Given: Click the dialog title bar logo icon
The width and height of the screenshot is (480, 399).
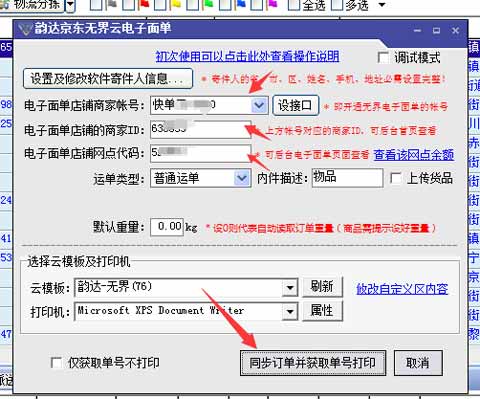Looking at the screenshot, I should tap(26, 29).
